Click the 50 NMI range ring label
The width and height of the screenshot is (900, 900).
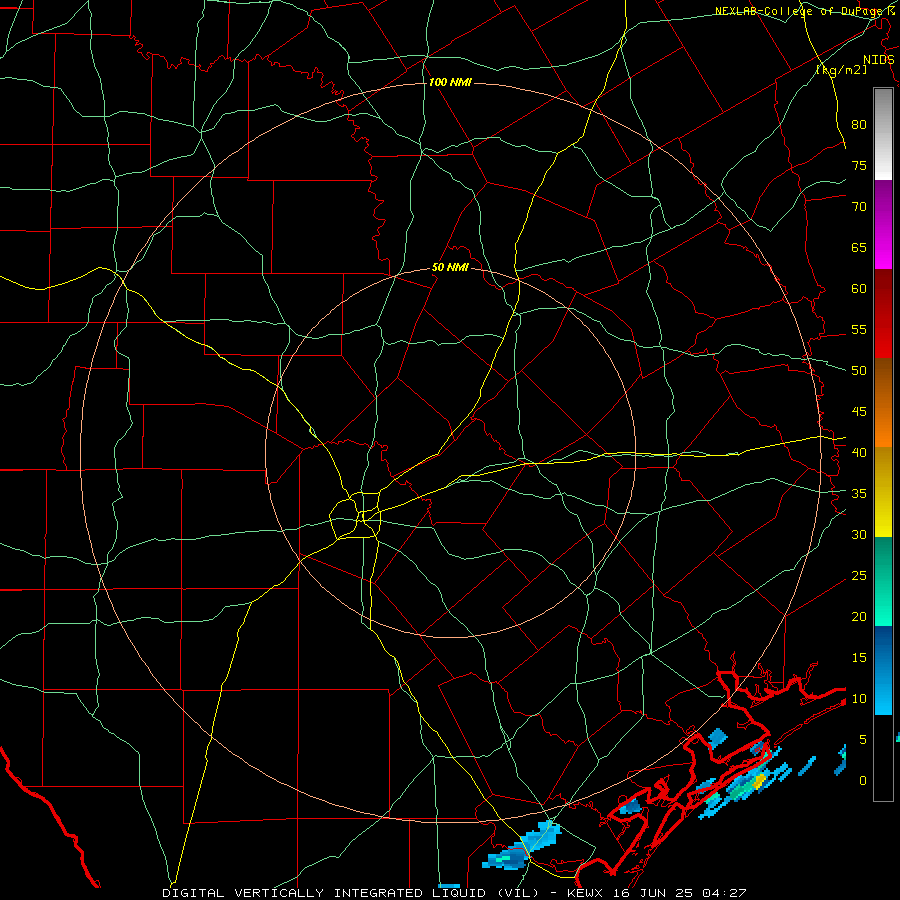[450, 267]
